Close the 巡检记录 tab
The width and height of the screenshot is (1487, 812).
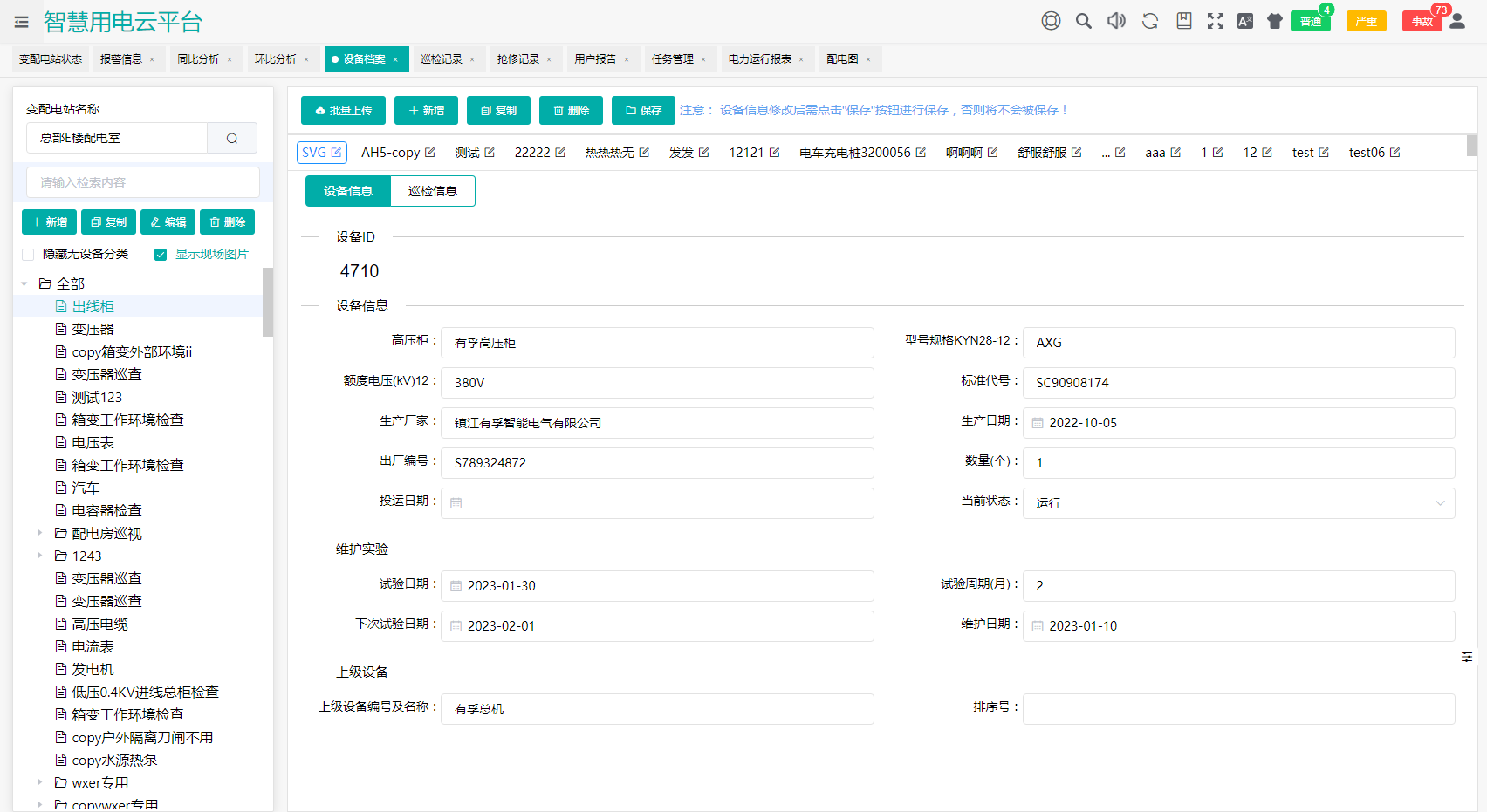pos(472,59)
